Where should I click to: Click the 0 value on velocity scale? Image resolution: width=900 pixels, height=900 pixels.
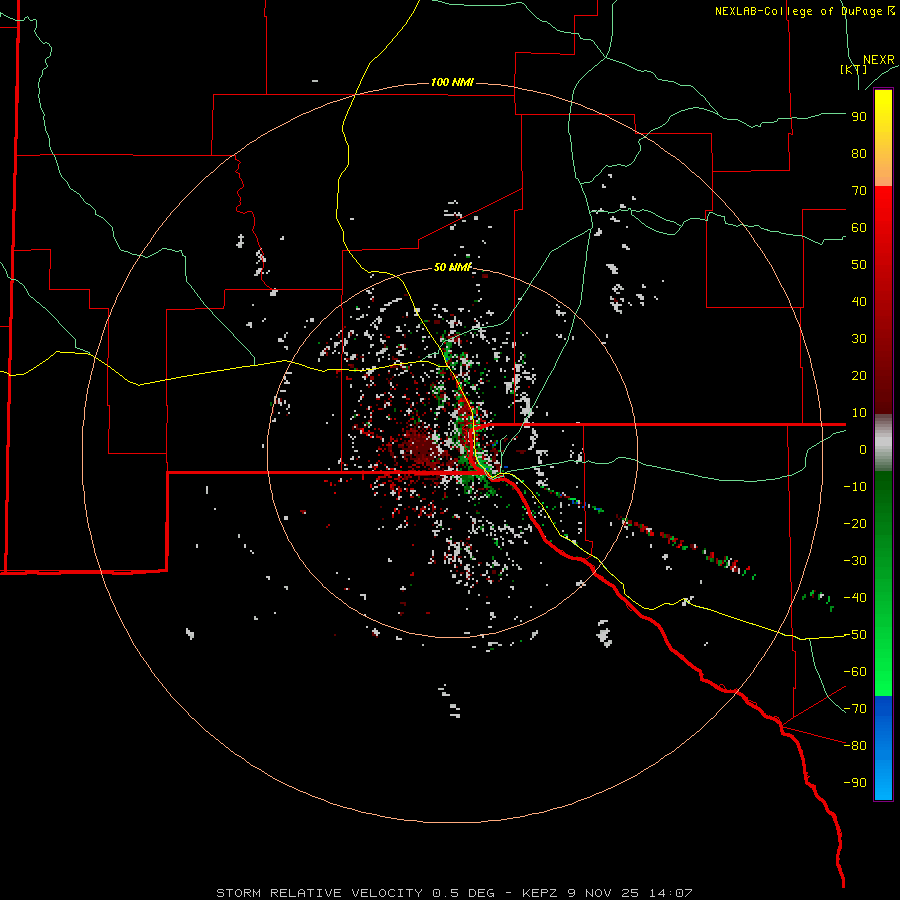click(863, 450)
